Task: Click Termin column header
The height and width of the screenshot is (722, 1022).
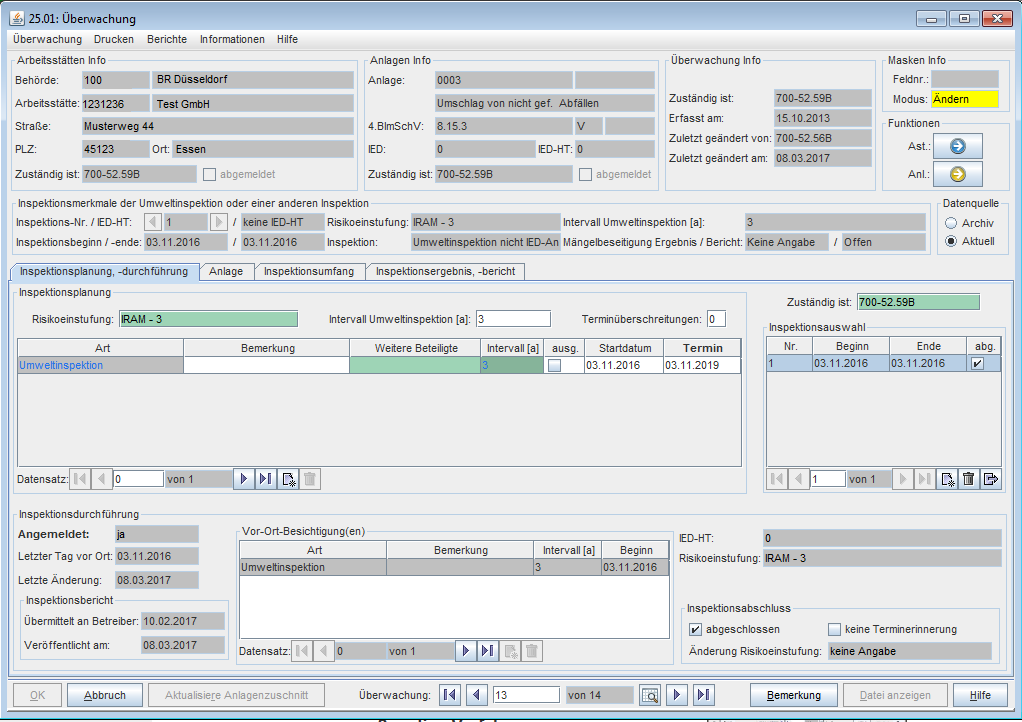Action: 703,348
